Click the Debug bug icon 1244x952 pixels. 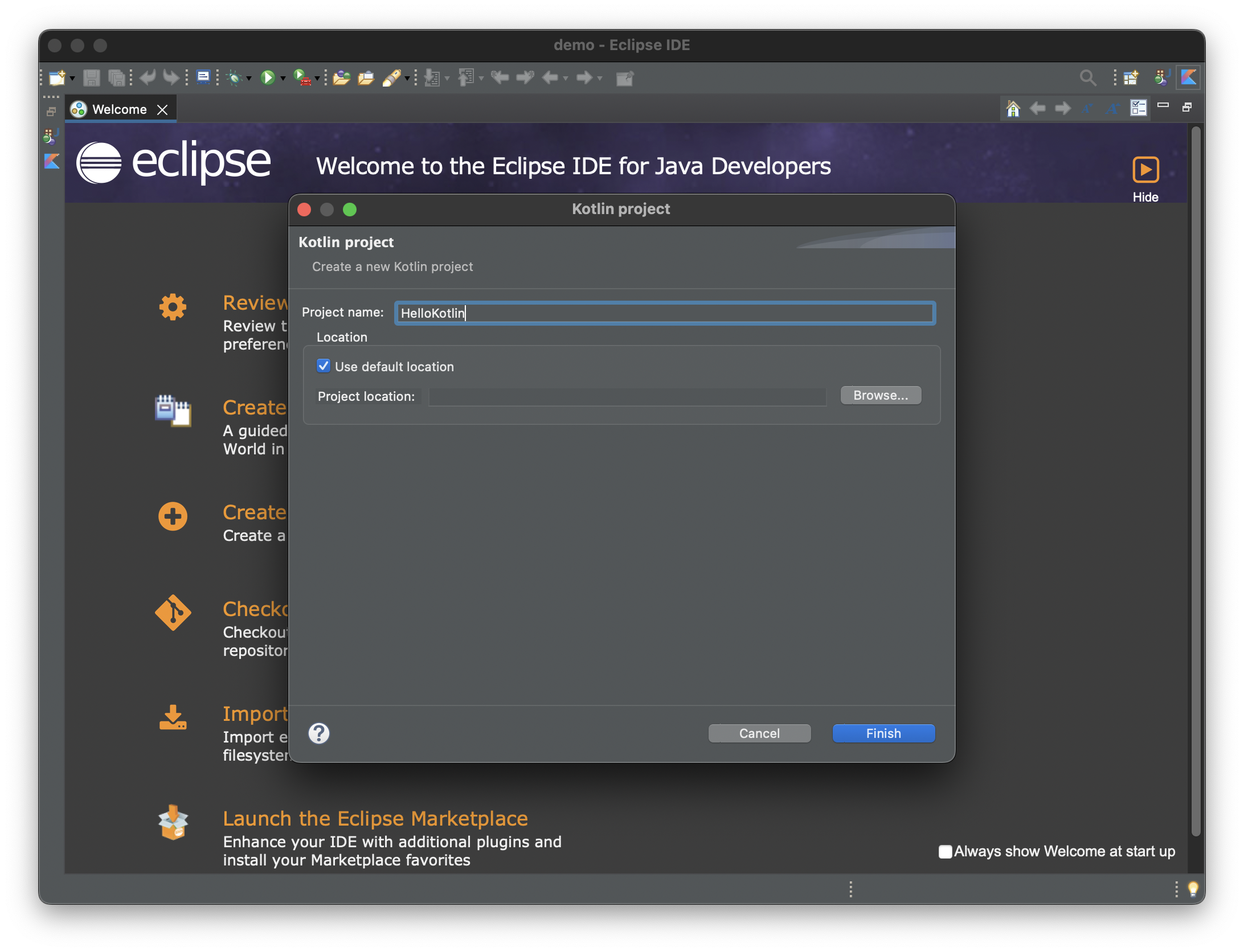pos(234,77)
